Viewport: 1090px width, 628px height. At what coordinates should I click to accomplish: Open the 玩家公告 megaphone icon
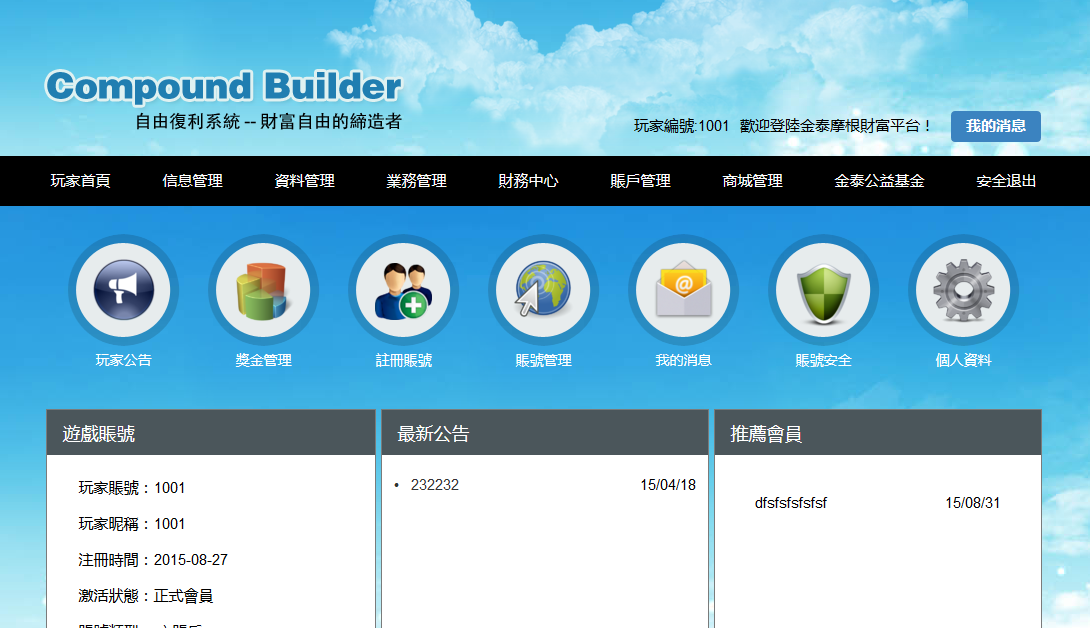coord(124,290)
